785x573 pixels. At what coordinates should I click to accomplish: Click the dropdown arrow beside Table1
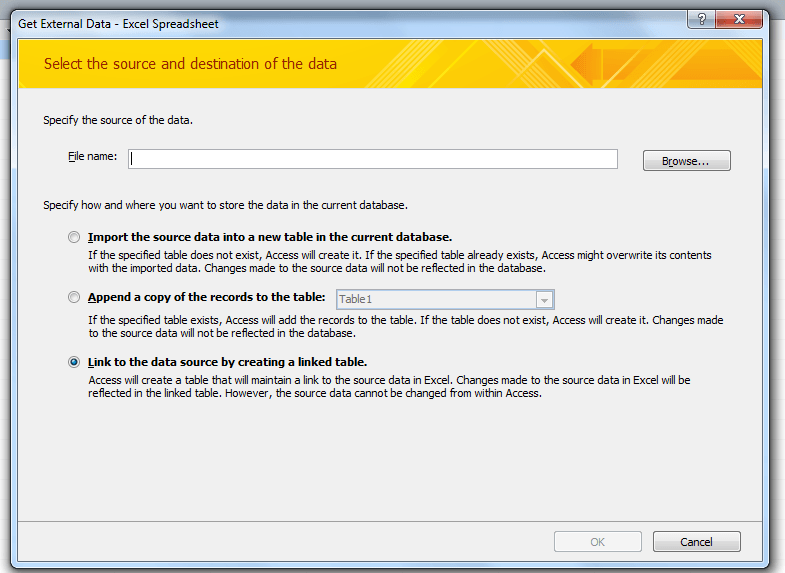click(x=544, y=299)
